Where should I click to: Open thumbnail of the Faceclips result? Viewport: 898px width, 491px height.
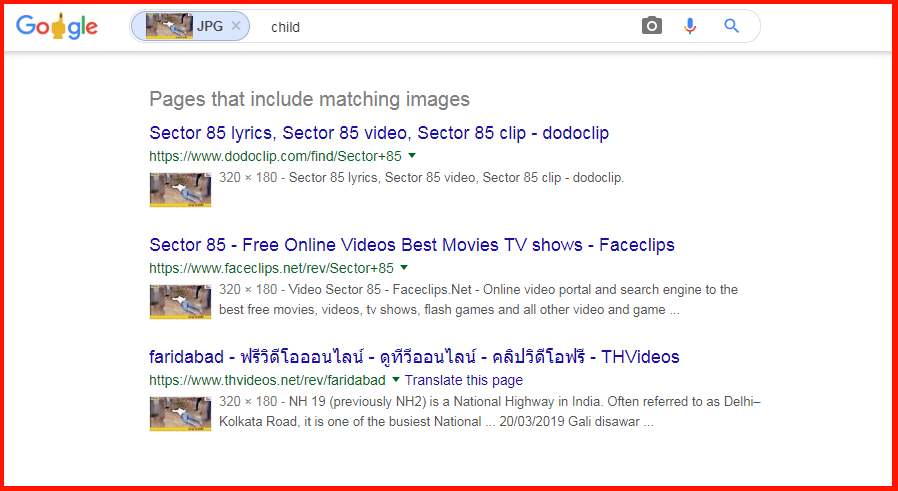(x=180, y=302)
